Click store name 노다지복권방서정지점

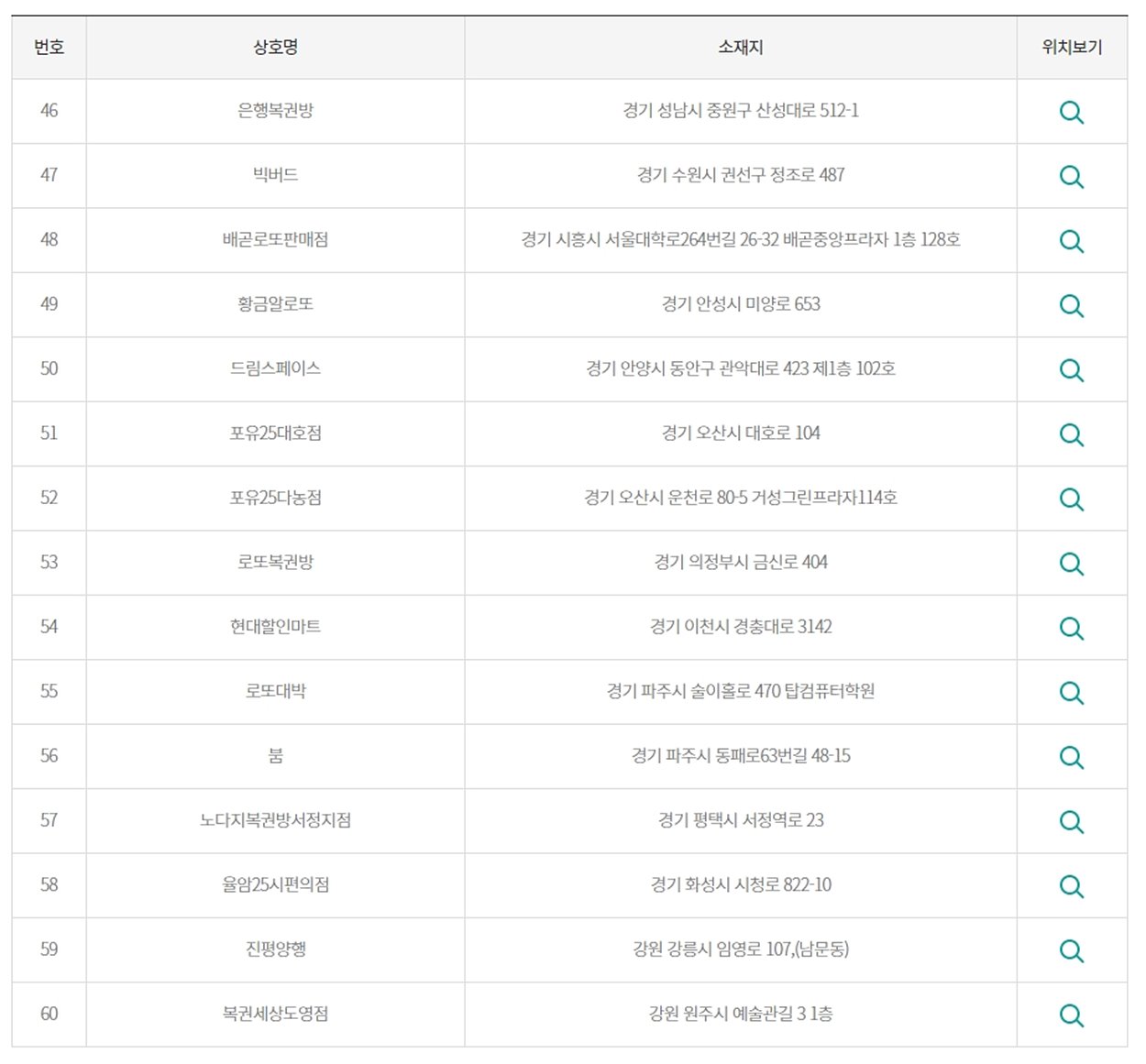(x=275, y=819)
